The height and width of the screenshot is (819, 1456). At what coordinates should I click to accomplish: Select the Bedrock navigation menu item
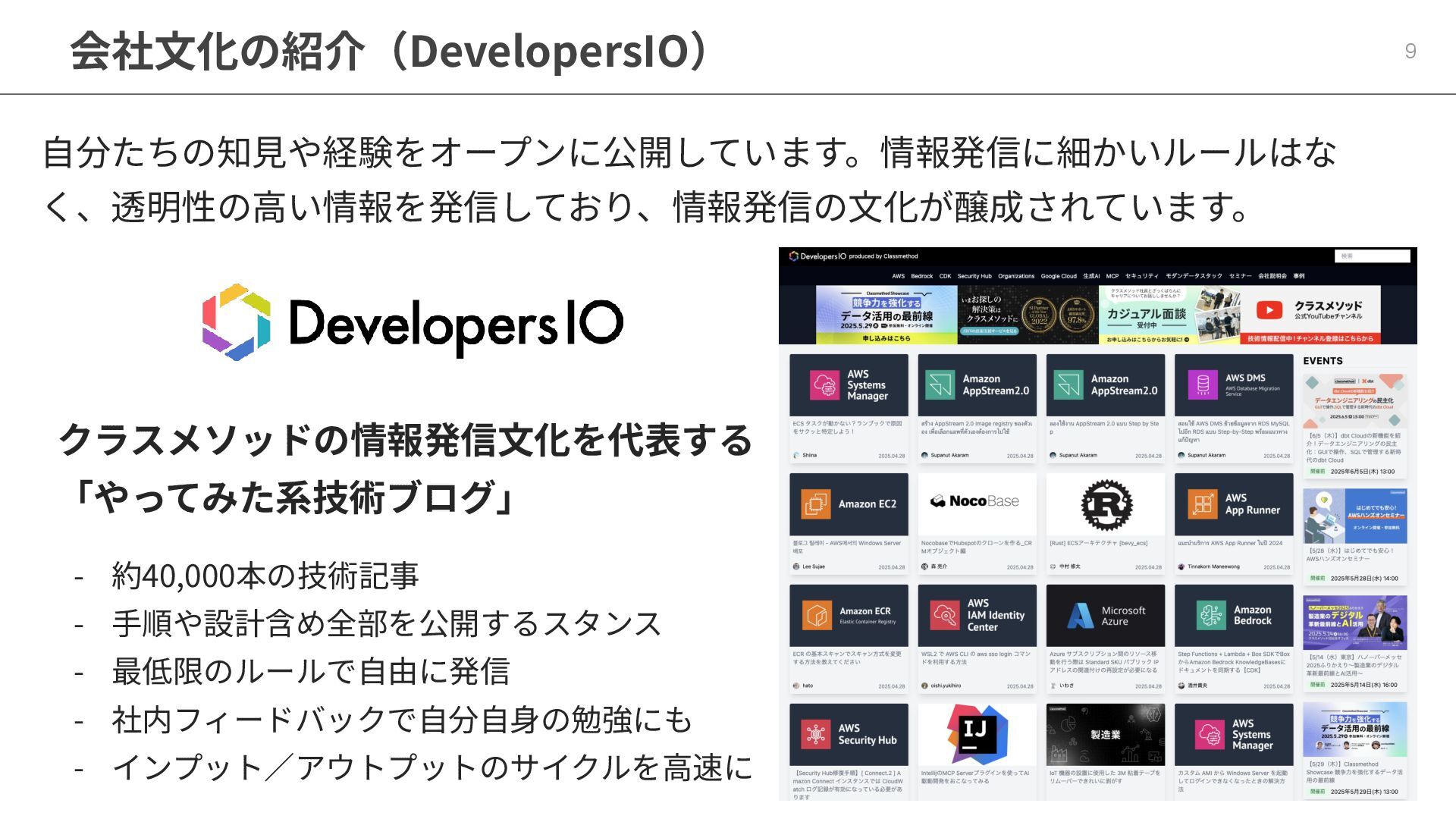(921, 276)
